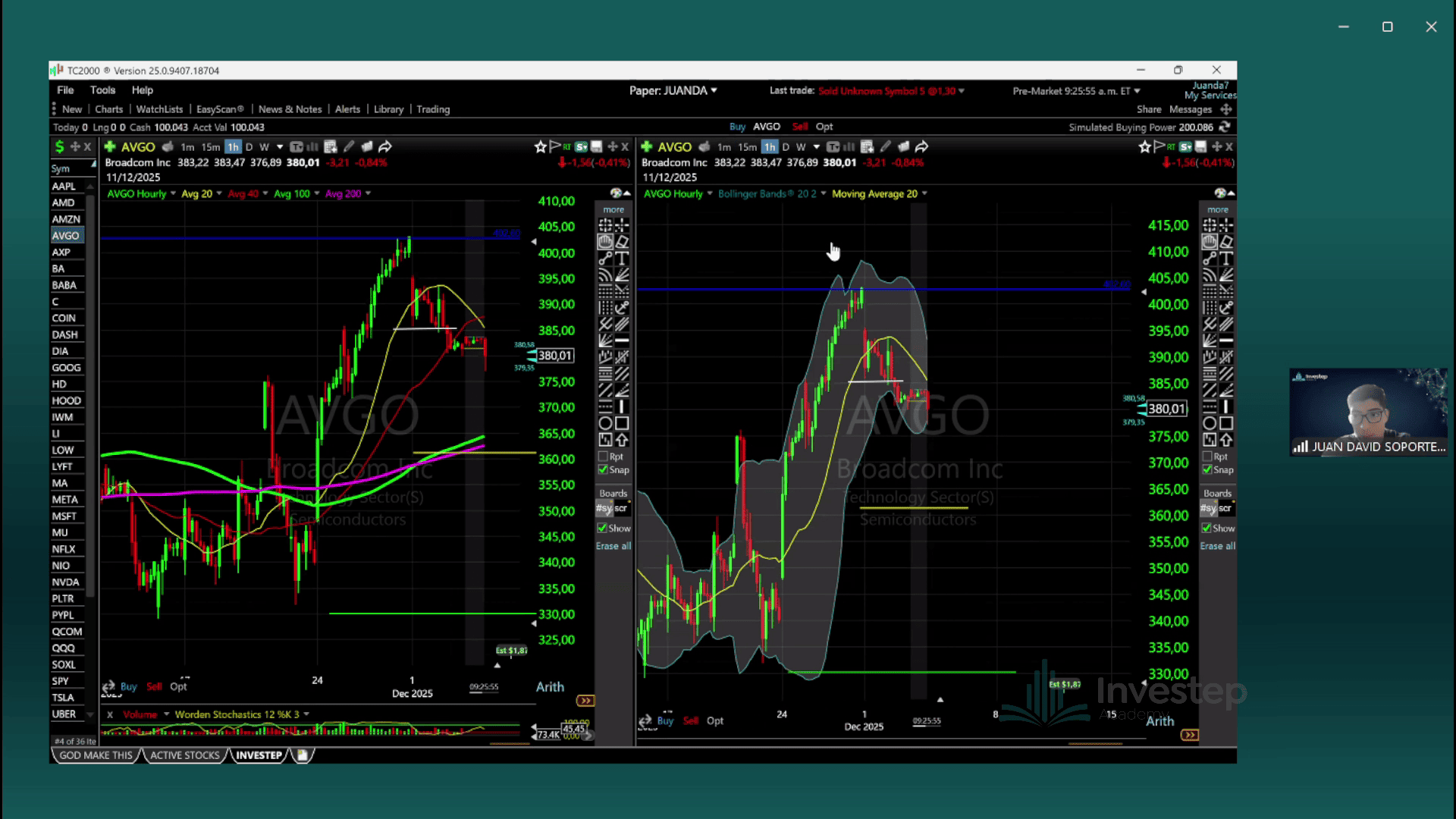The image size is (1456, 819).
Task: Click the share arrow icon on right chart
Action: pyautogui.click(x=922, y=146)
